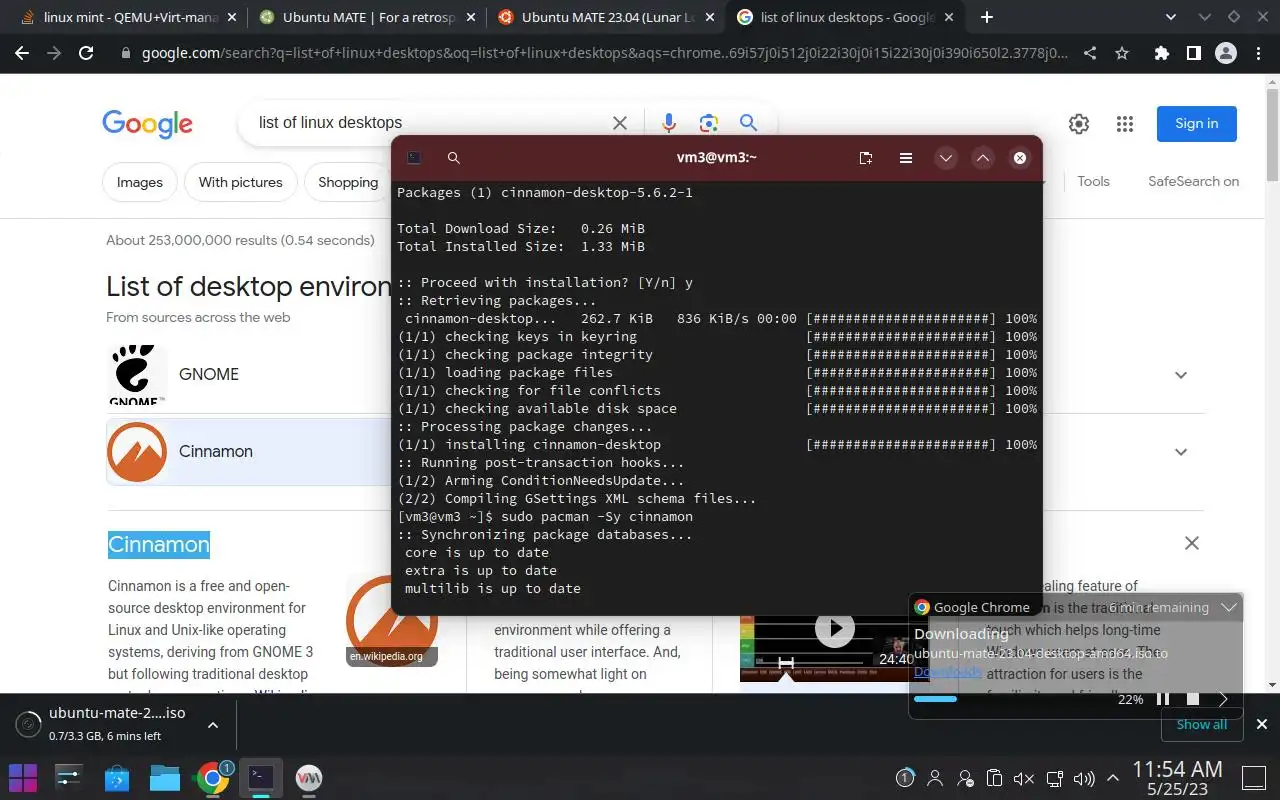Open the speaker volume tray icon
The image size is (1280, 800).
point(1083,778)
